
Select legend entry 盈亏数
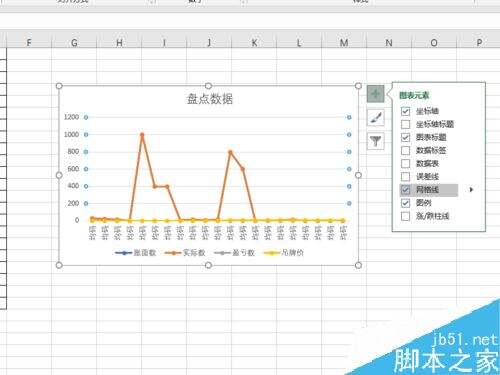234,253
